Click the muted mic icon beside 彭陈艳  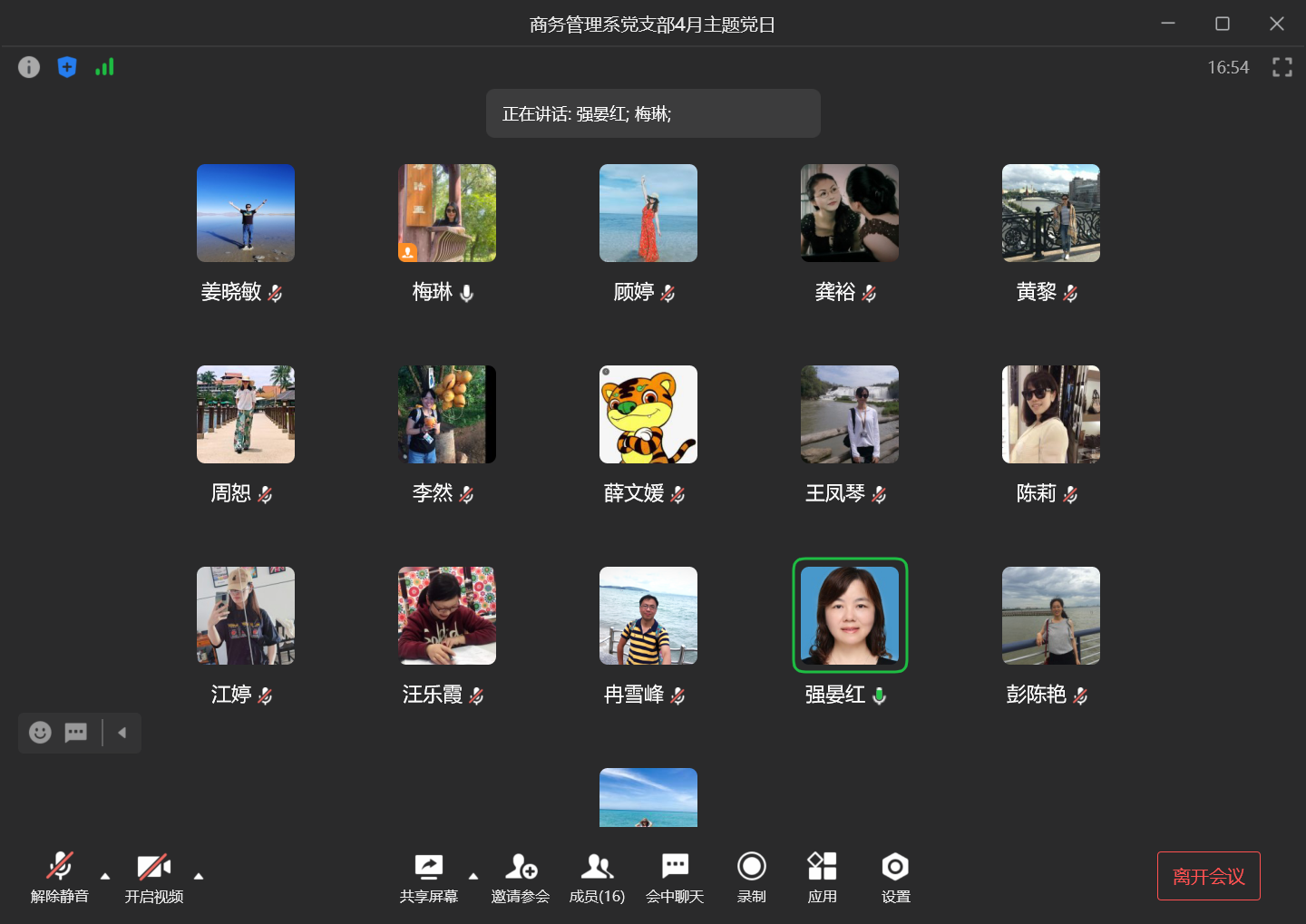[1080, 695]
